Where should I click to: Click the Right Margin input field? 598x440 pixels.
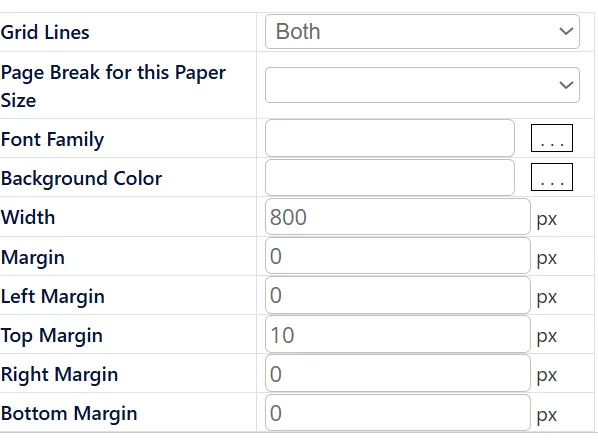[x=398, y=374]
